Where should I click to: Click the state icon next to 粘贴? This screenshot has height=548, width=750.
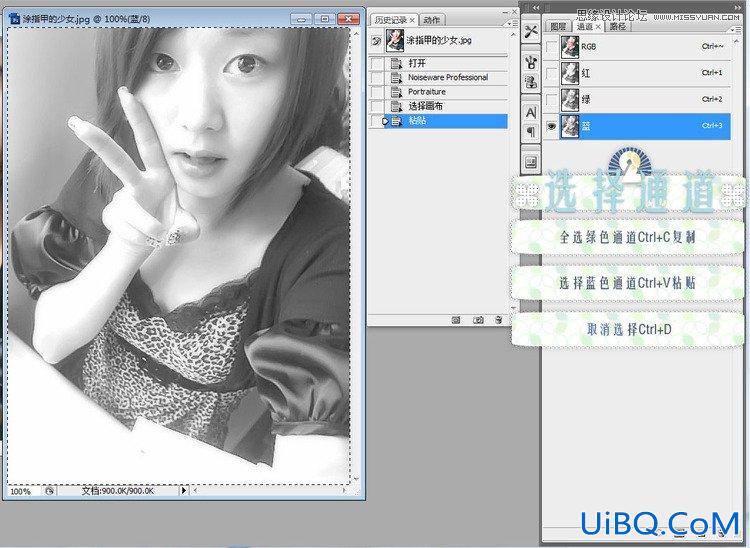pyautogui.click(x=397, y=121)
